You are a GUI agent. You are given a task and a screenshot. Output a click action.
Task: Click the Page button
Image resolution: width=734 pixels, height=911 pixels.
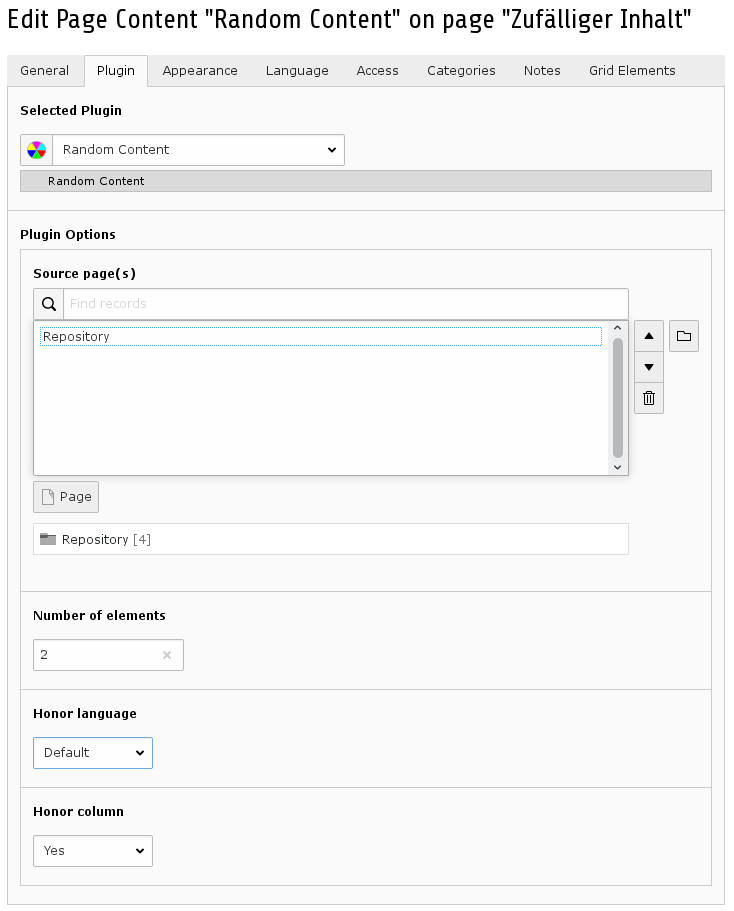pyautogui.click(x=66, y=497)
